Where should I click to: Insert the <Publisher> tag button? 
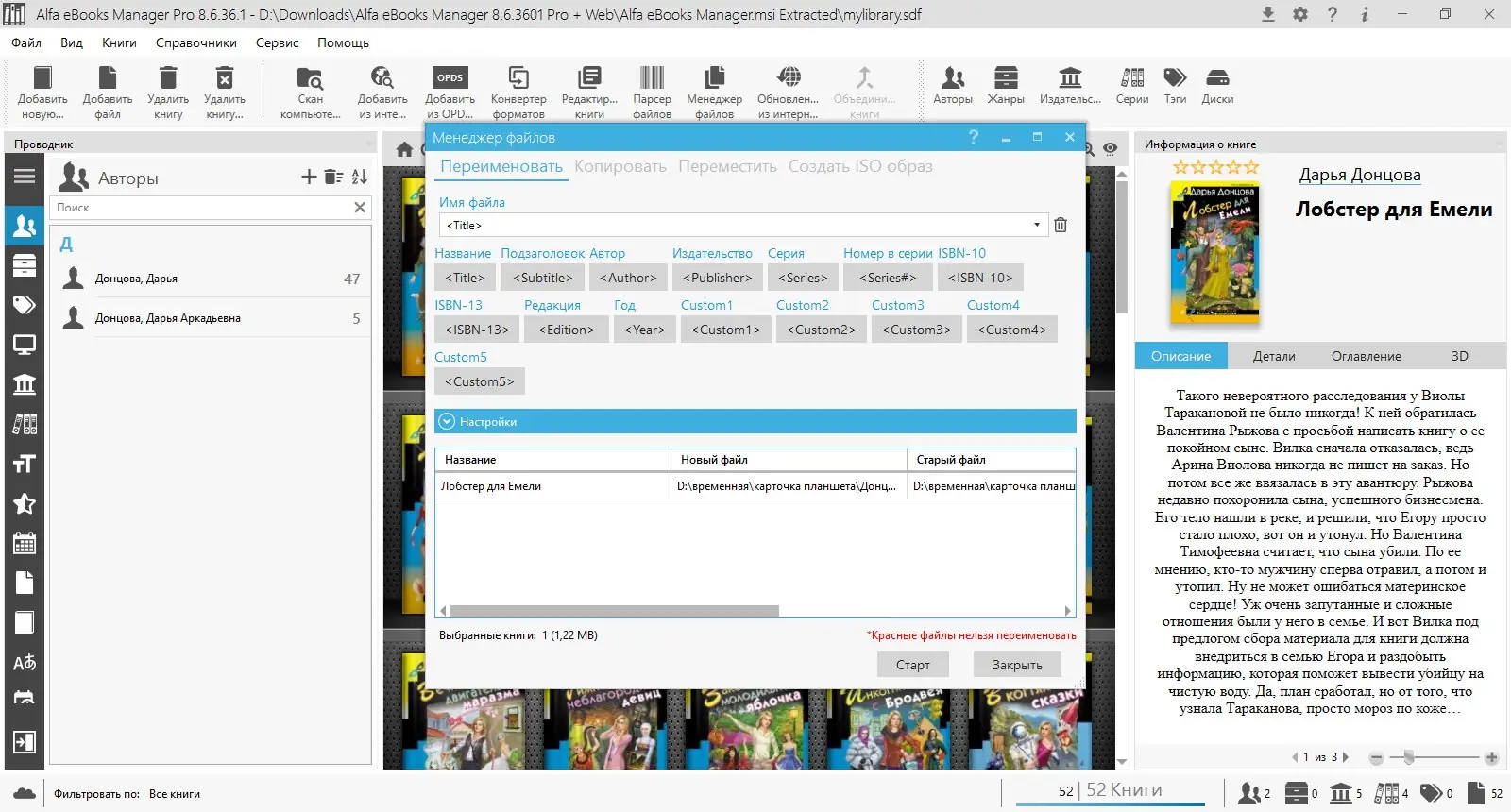tap(717, 278)
